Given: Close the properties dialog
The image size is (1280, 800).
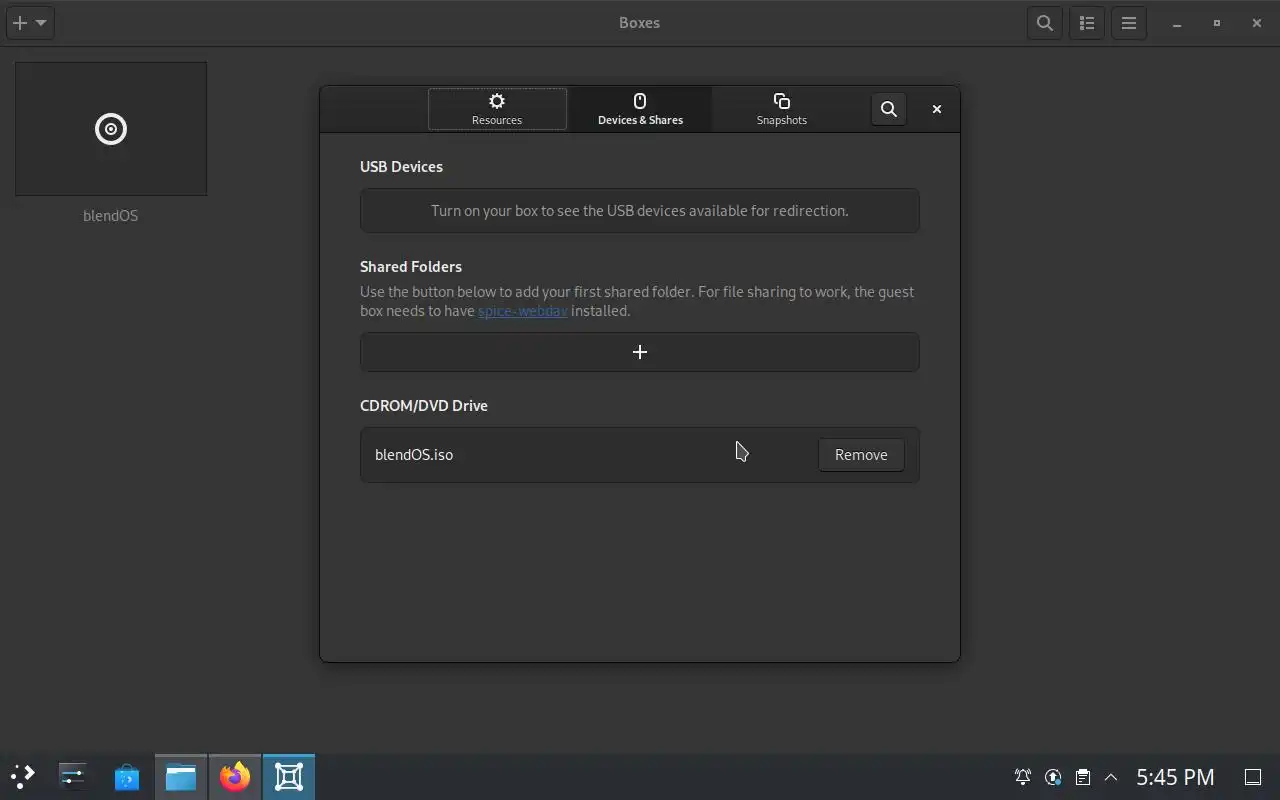Looking at the screenshot, I should tap(936, 109).
